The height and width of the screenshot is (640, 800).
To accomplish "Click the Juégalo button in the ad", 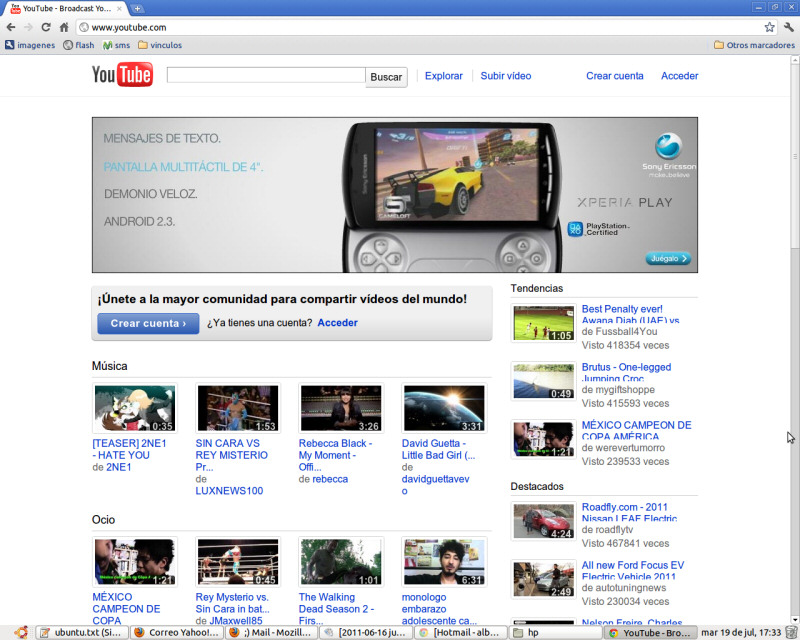I will [668, 258].
